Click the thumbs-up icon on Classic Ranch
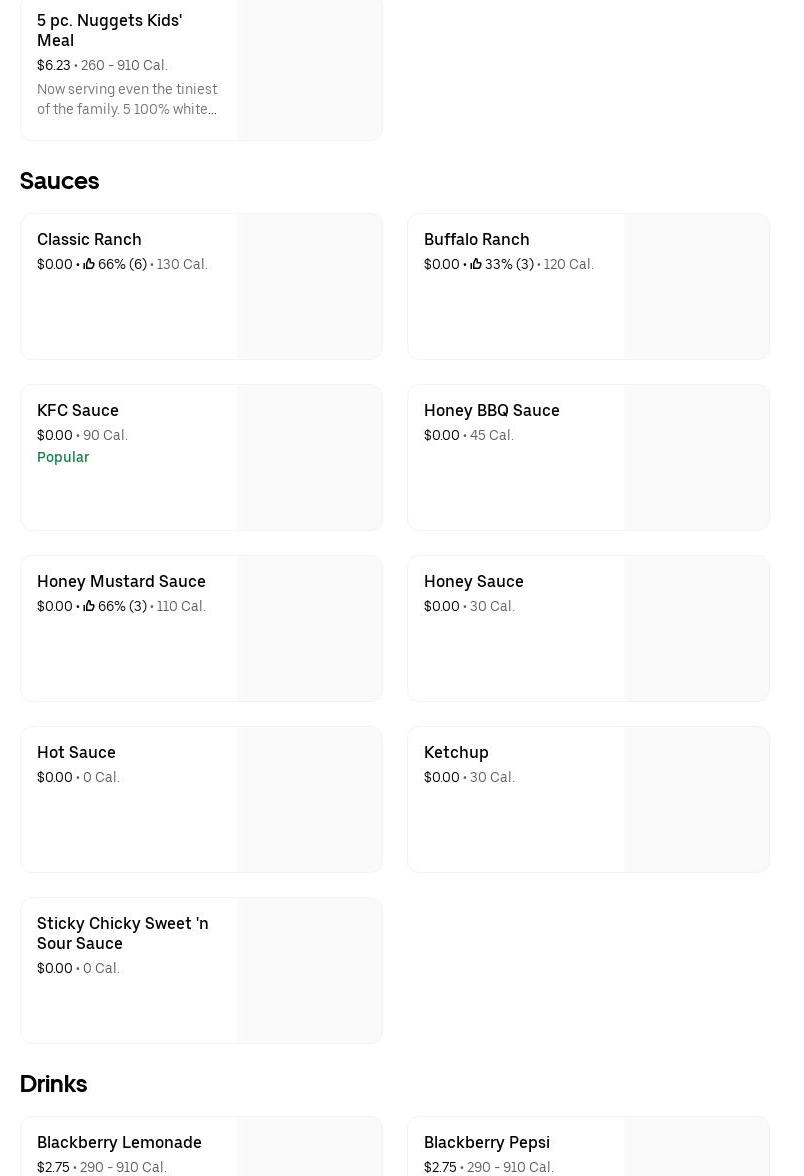 pyautogui.click(x=89, y=264)
